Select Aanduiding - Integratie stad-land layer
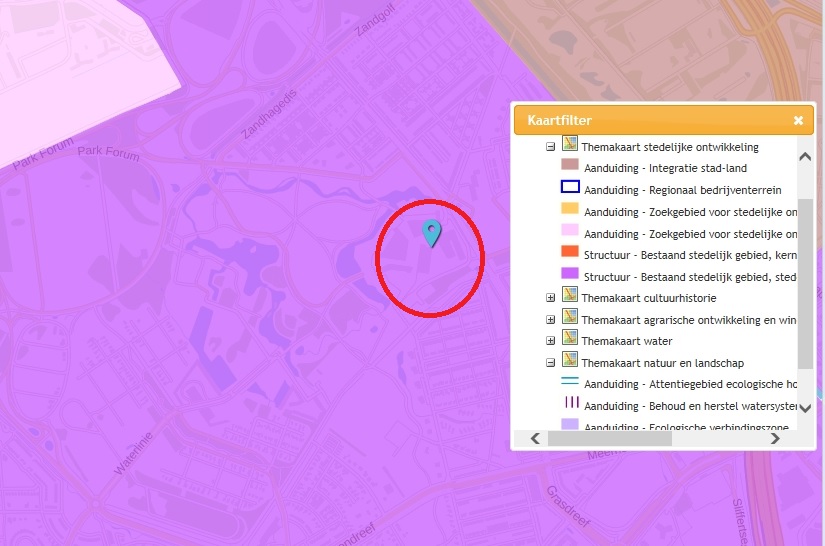Screen dimensions: 825x546 point(666,168)
